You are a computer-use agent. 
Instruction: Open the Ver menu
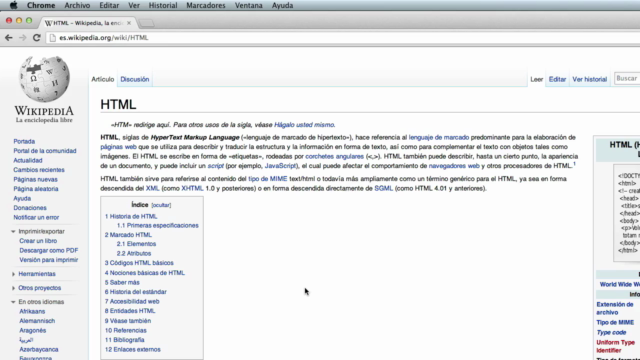(x=134, y=5)
